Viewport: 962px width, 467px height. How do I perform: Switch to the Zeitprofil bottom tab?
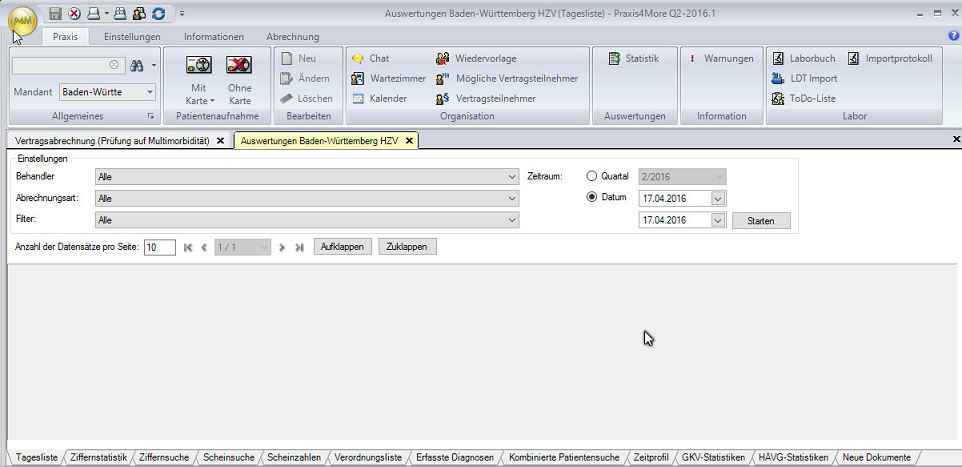click(651, 457)
